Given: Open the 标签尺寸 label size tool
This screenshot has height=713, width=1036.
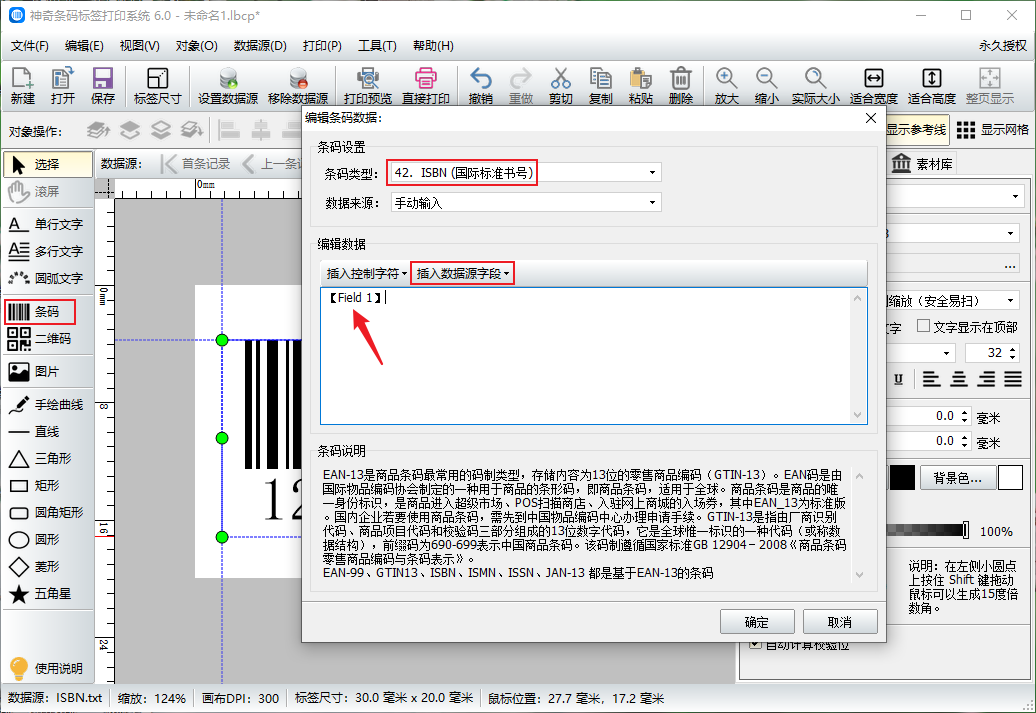Looking at the screenshot, I should pyautogui.click(x=157, y=86).
